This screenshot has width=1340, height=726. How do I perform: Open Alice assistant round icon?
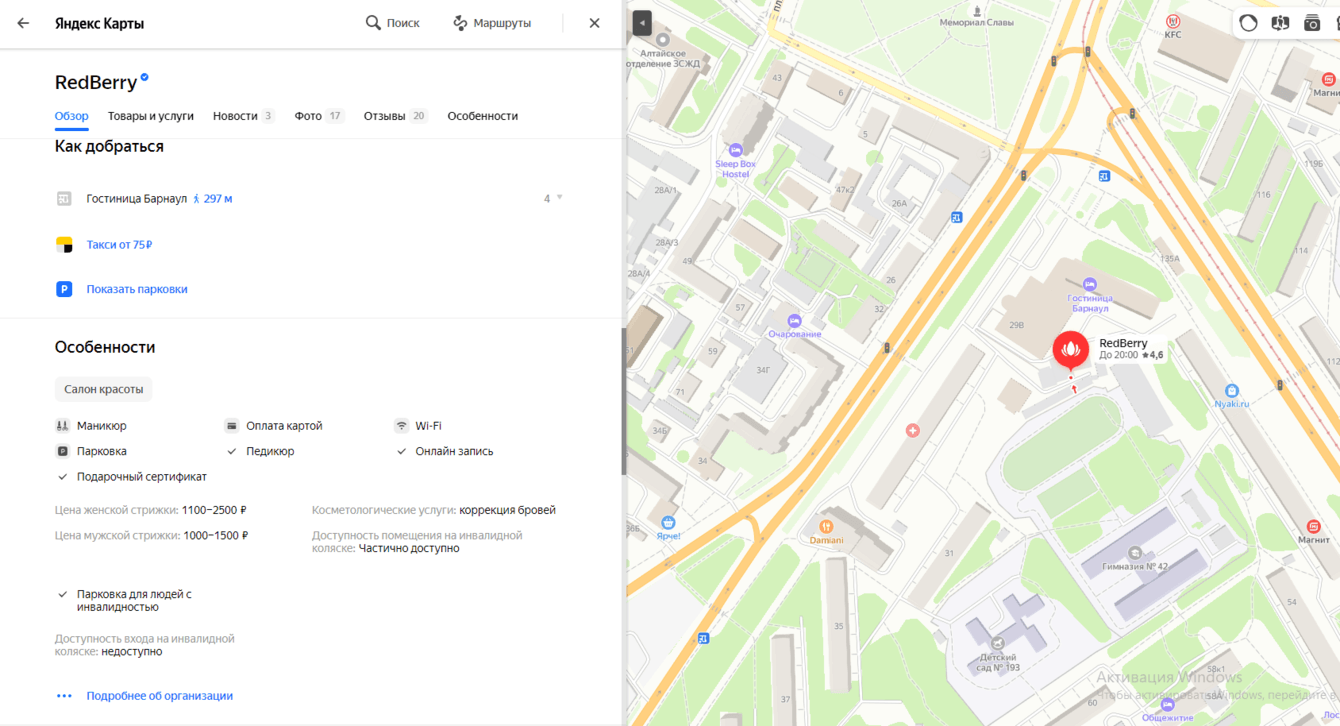[x=1248, y=23]
